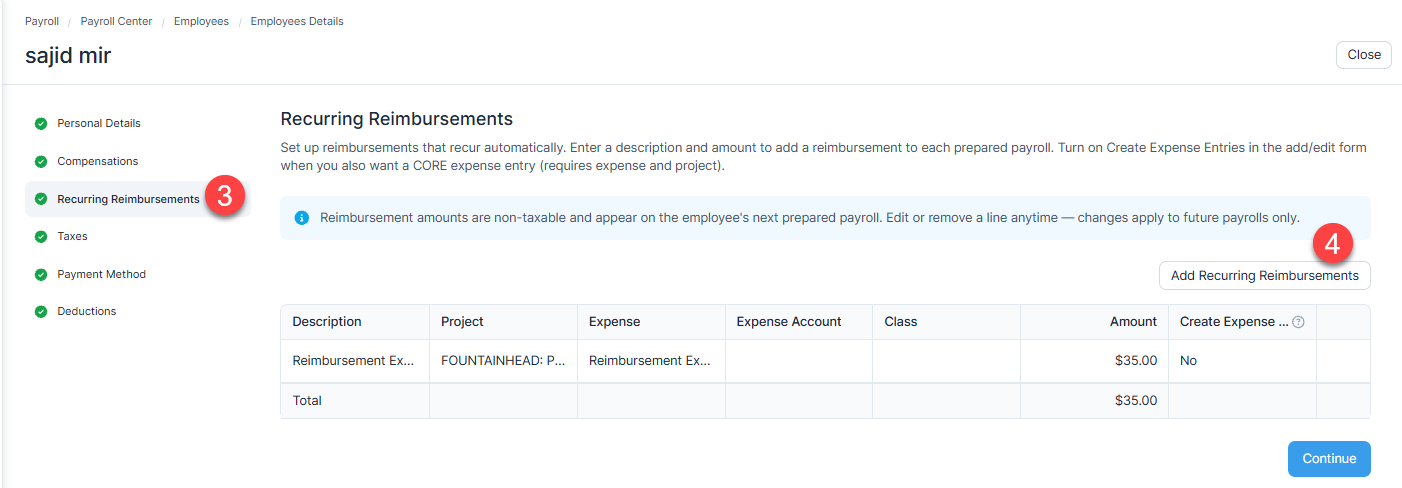Click the green check beside Recurring Reimbursements
Viewport: 1402px width, 488px height.
(x=41, y=199)
